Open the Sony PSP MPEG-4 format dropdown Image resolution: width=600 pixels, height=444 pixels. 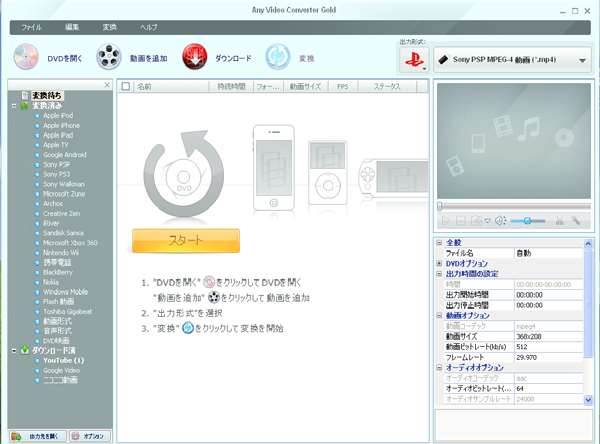(x=512, y=60)
